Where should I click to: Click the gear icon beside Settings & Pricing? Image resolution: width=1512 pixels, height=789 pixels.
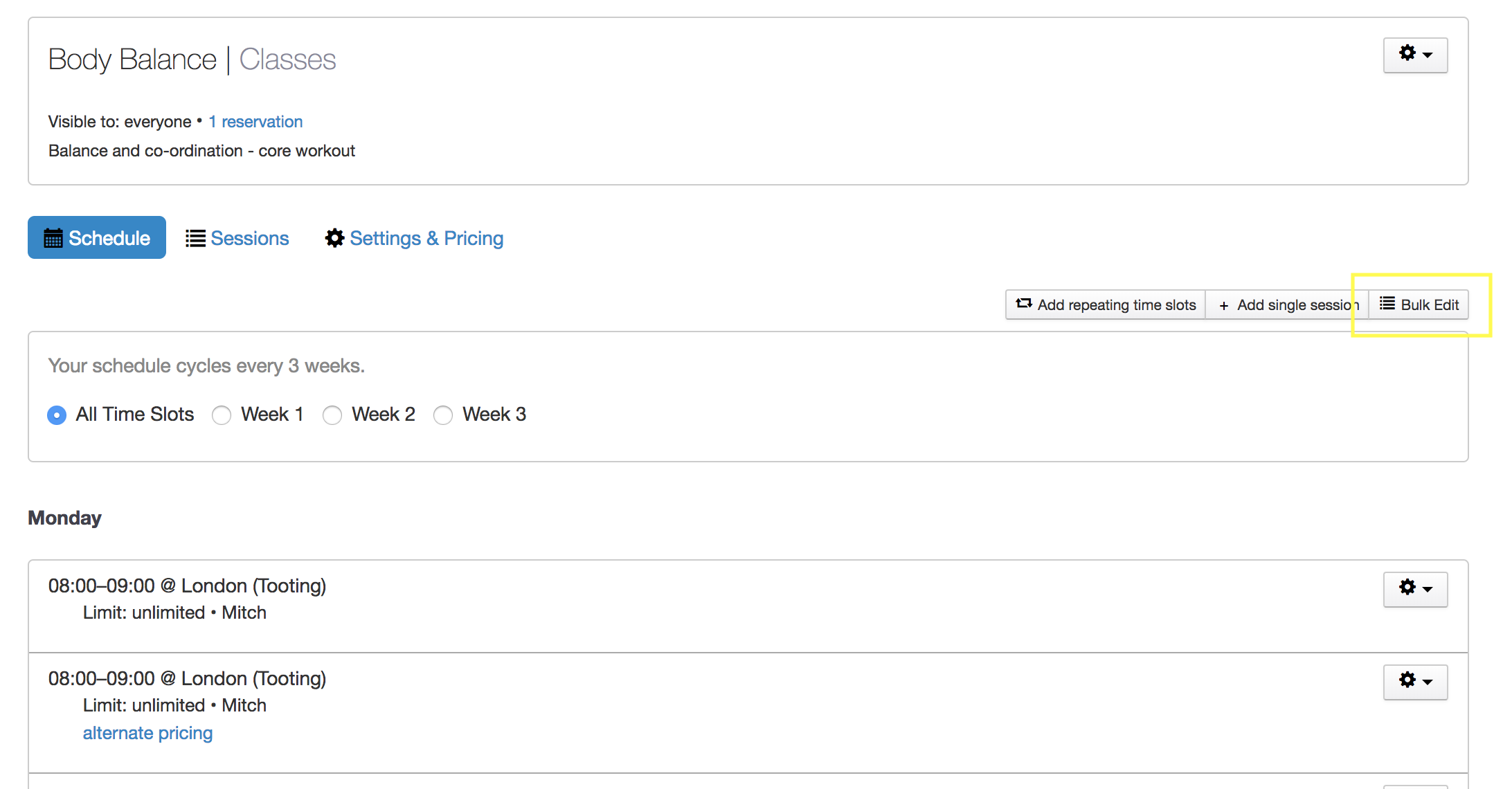[334, 239]
